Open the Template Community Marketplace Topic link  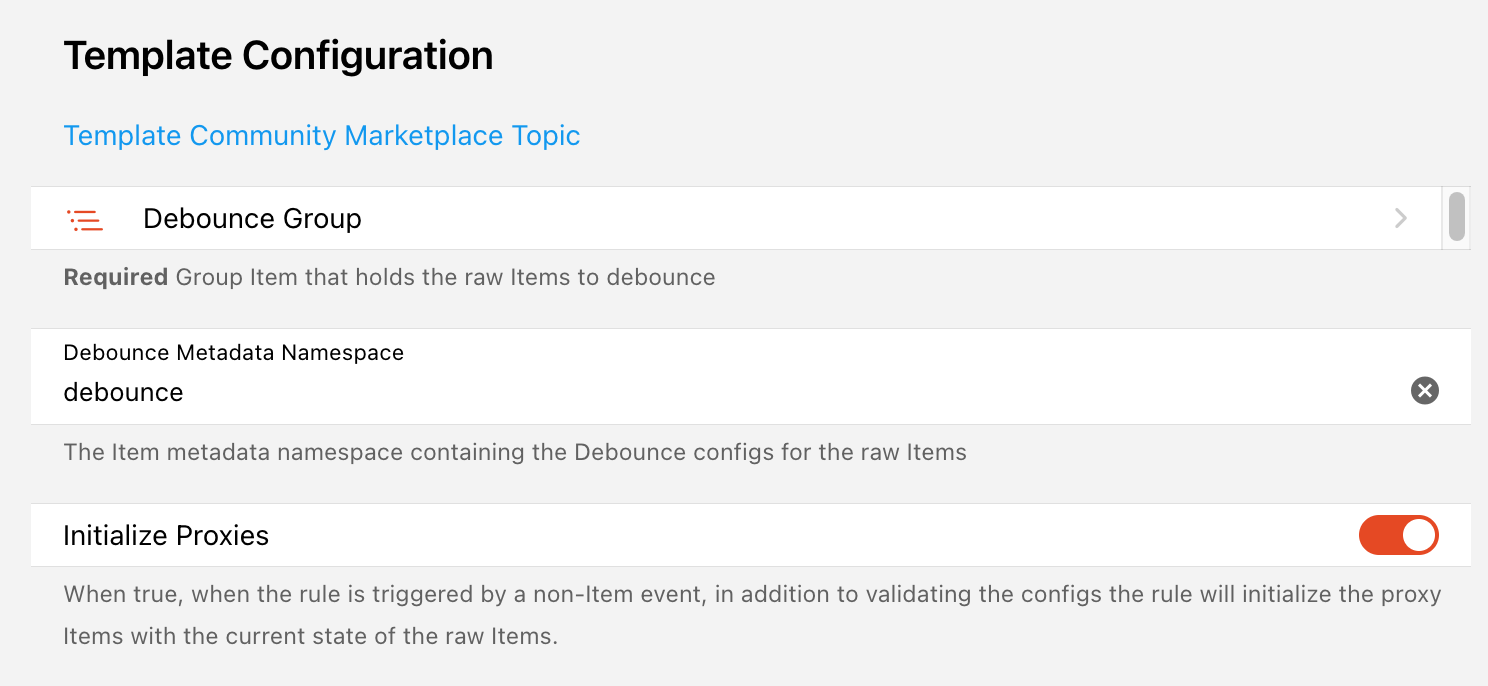click(321, 135)
